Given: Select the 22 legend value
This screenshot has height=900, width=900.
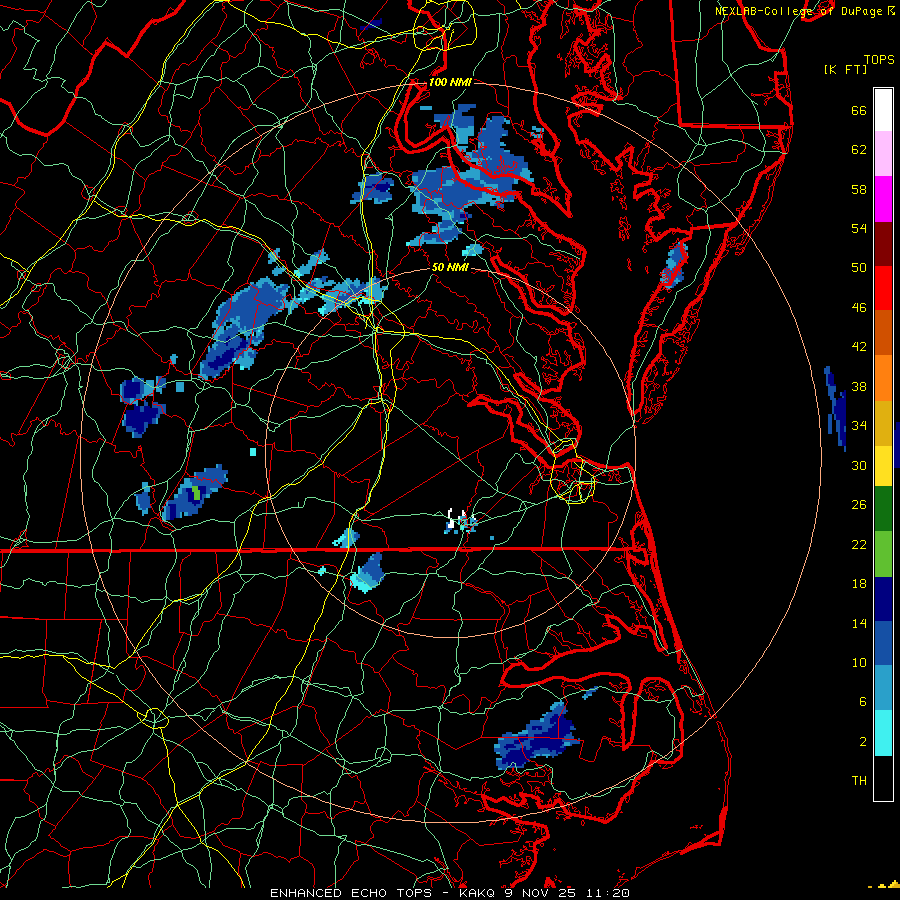Looking at the screenshot, I should (859, 544).
